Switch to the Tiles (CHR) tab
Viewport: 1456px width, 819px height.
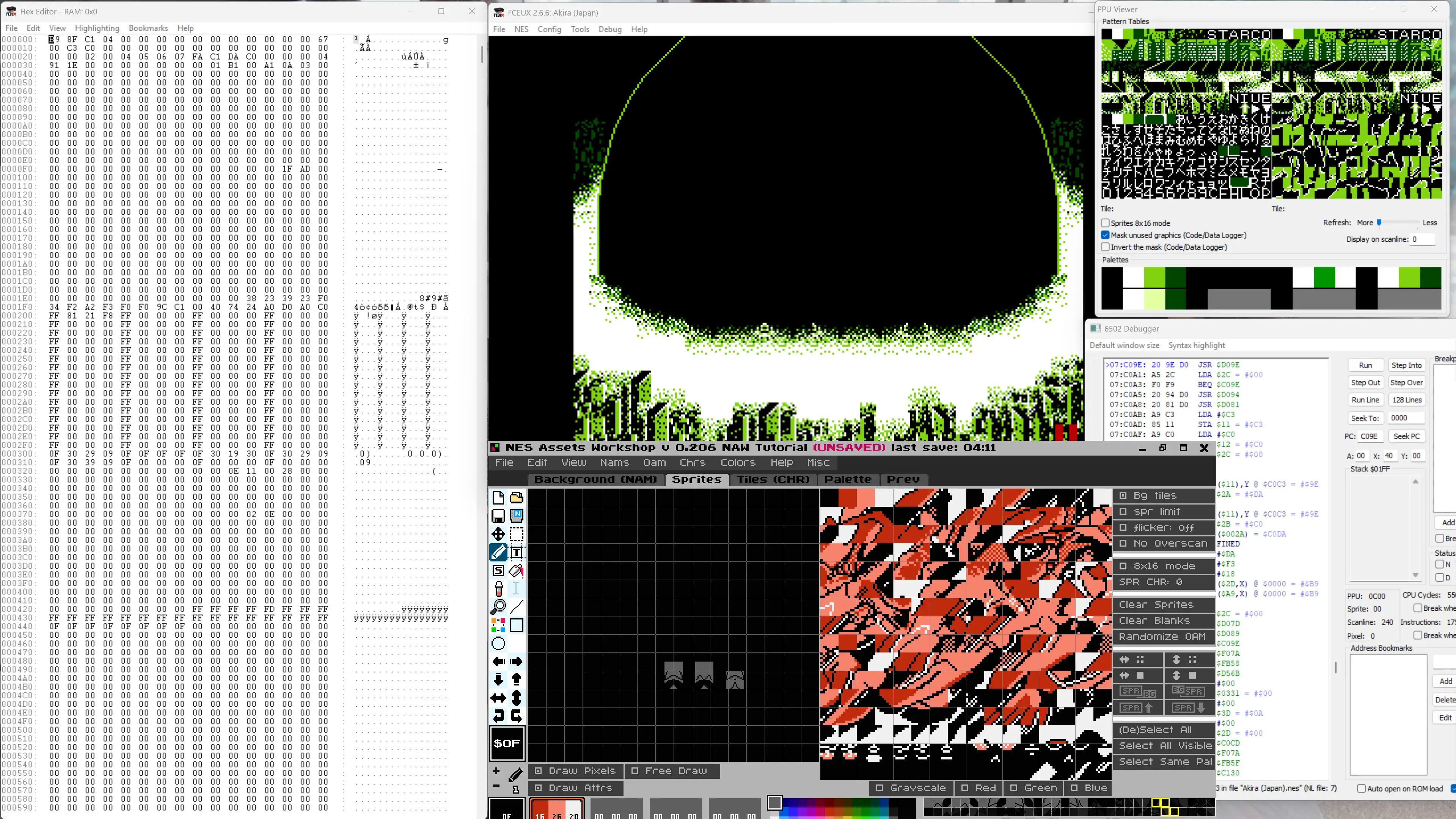(x=773, y=479)
